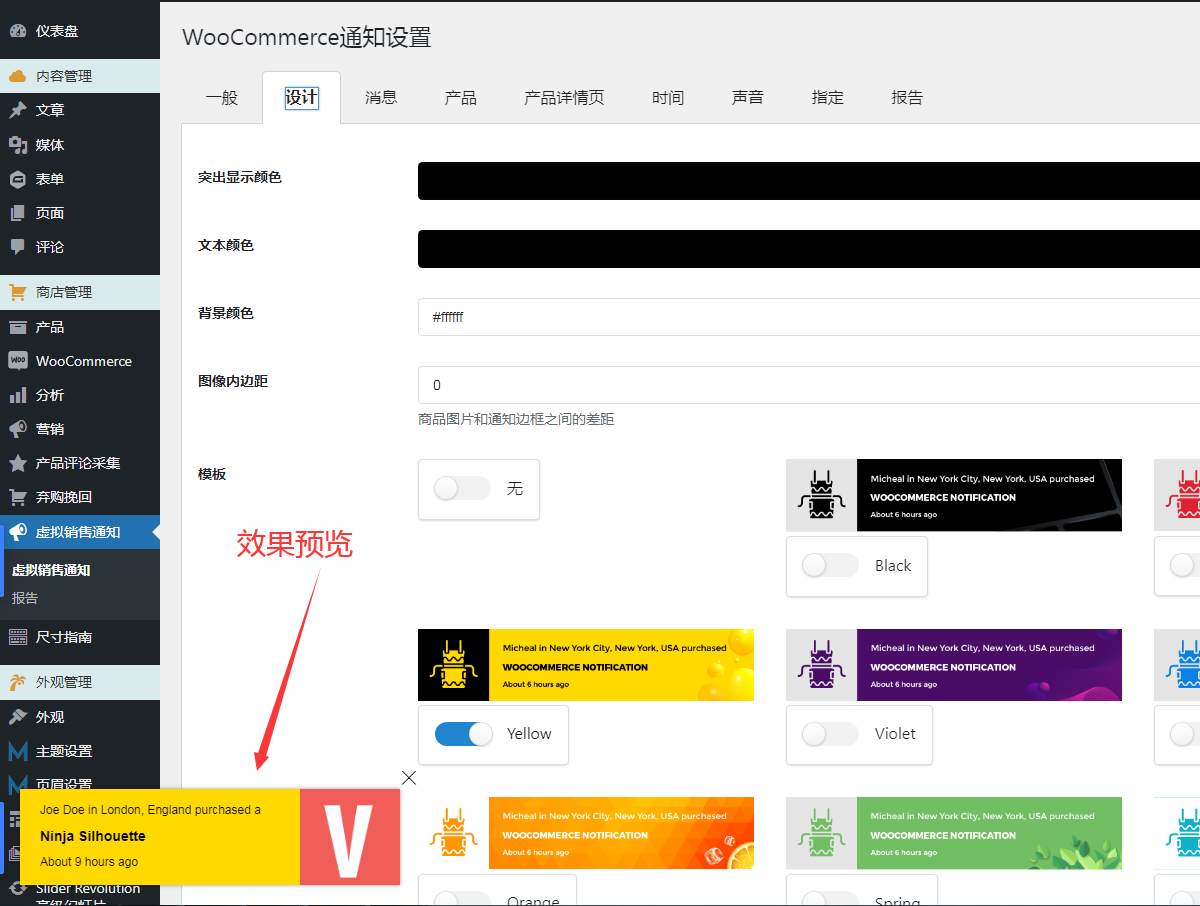Open the 文本颜色 black color field
This screenshot has height=906, width=1200.
[809, 249]
